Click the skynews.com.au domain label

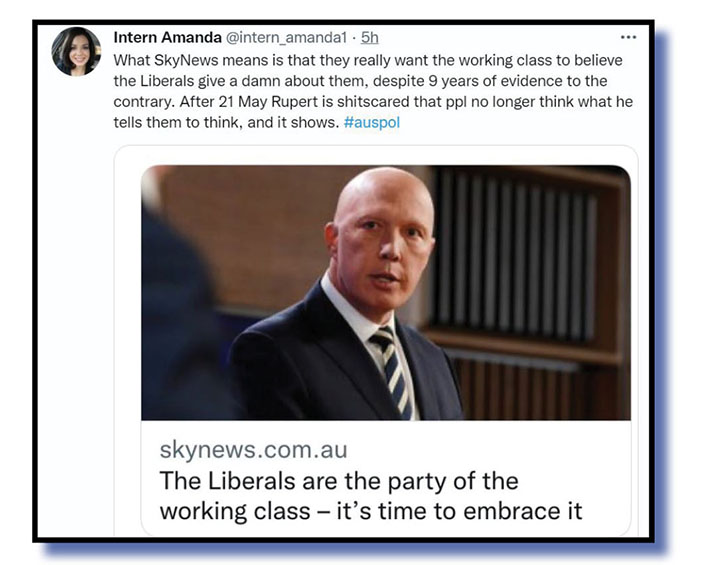click(x=253, y=450)
